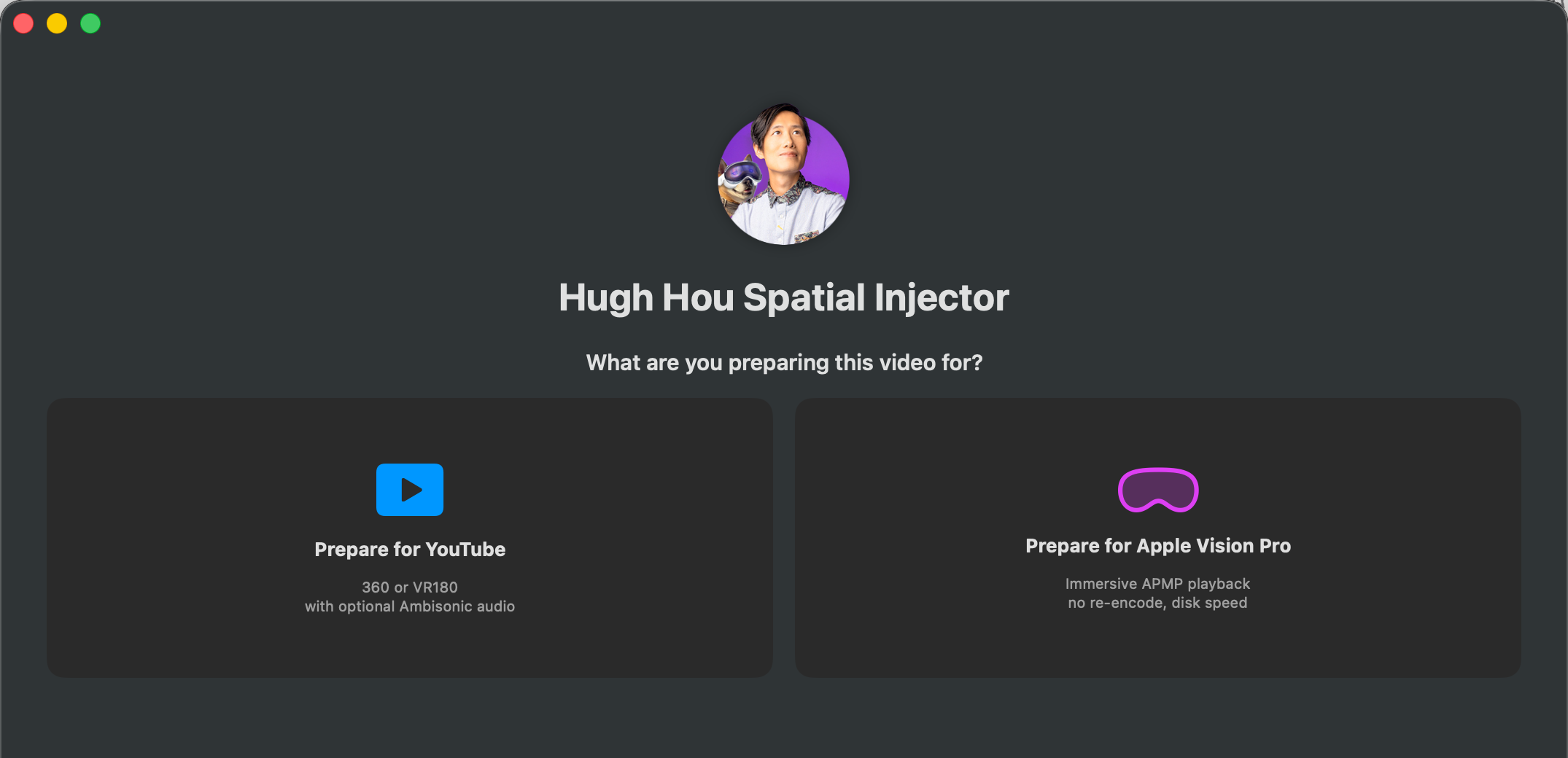Click the blue YouTube play icon
Viewport: 1568px width, 758px height.
pyautogui.click(x=410, y=490)
